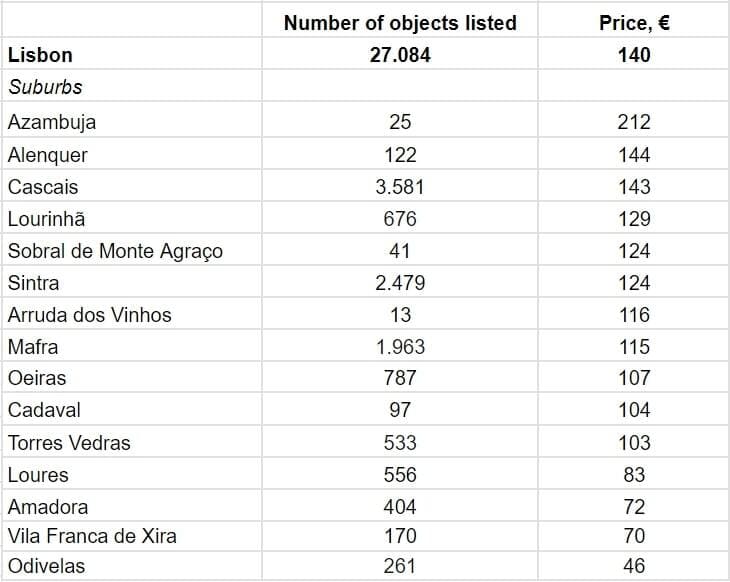Select the Lisbon row label cell
Screen dimensions: 730x582
tap(40, 54)
